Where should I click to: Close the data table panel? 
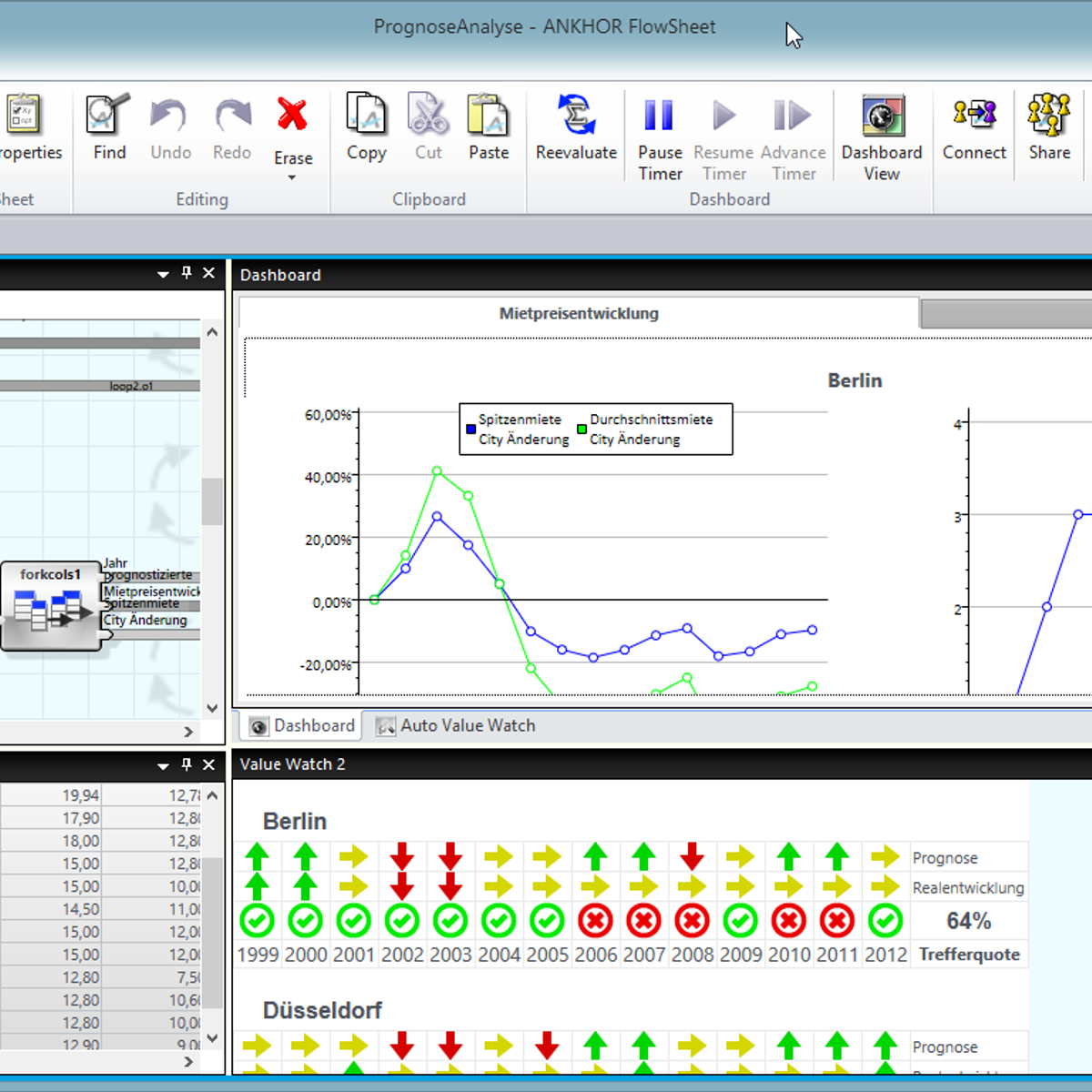(x=209, y=765)
